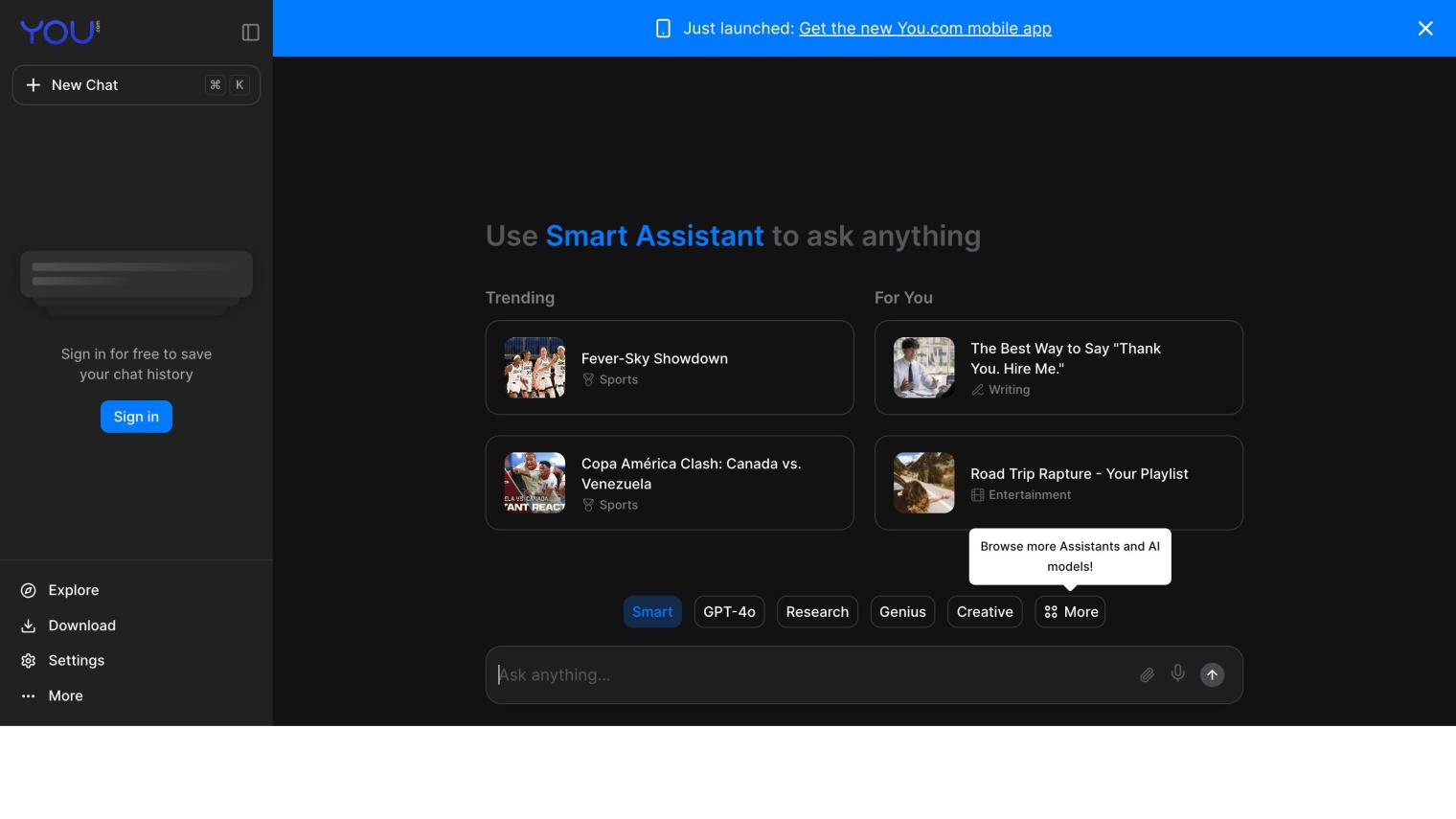
Task: Switch to Genius mode
Action: pos(902,612)
